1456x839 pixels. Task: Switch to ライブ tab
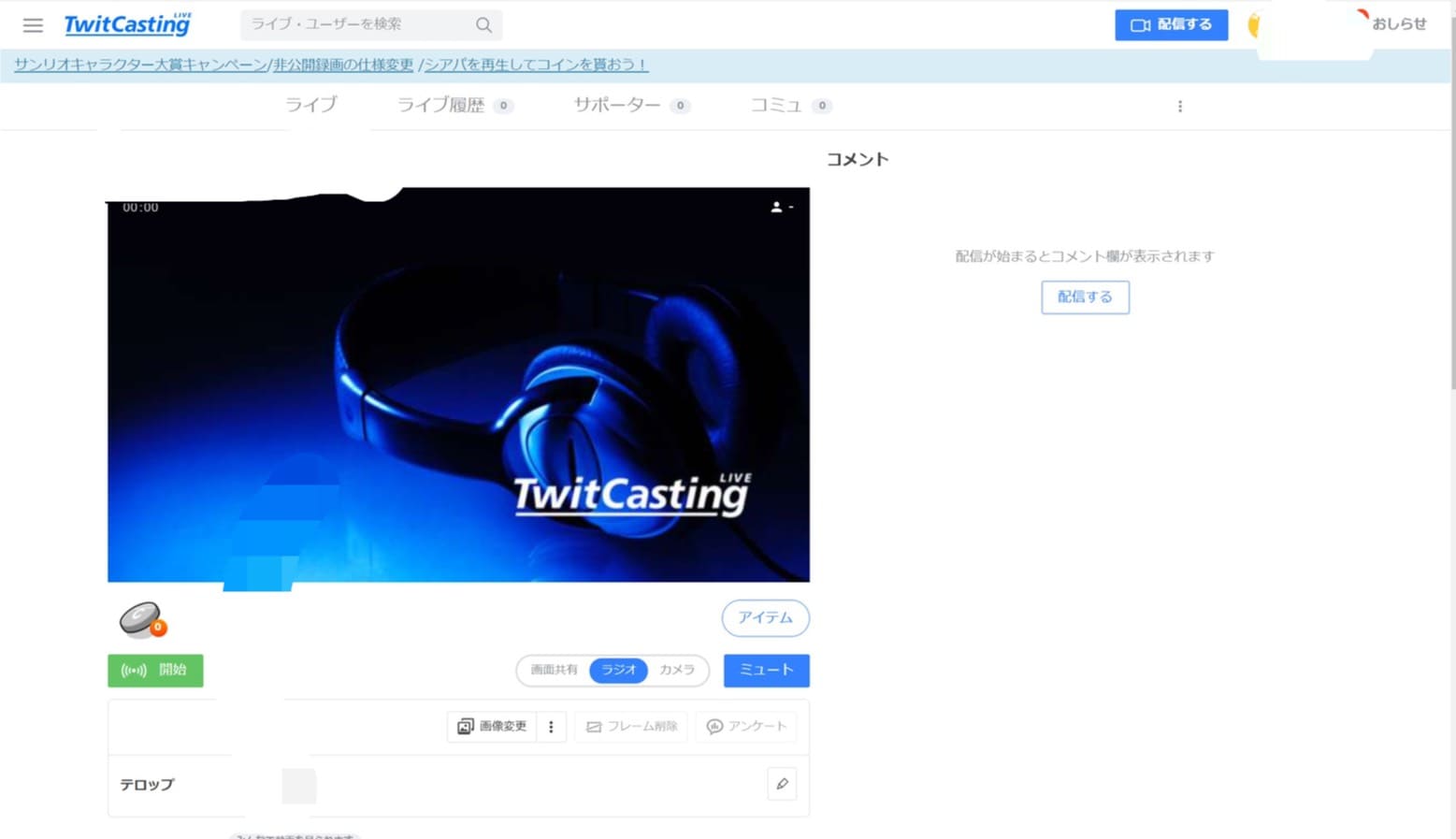310,105
